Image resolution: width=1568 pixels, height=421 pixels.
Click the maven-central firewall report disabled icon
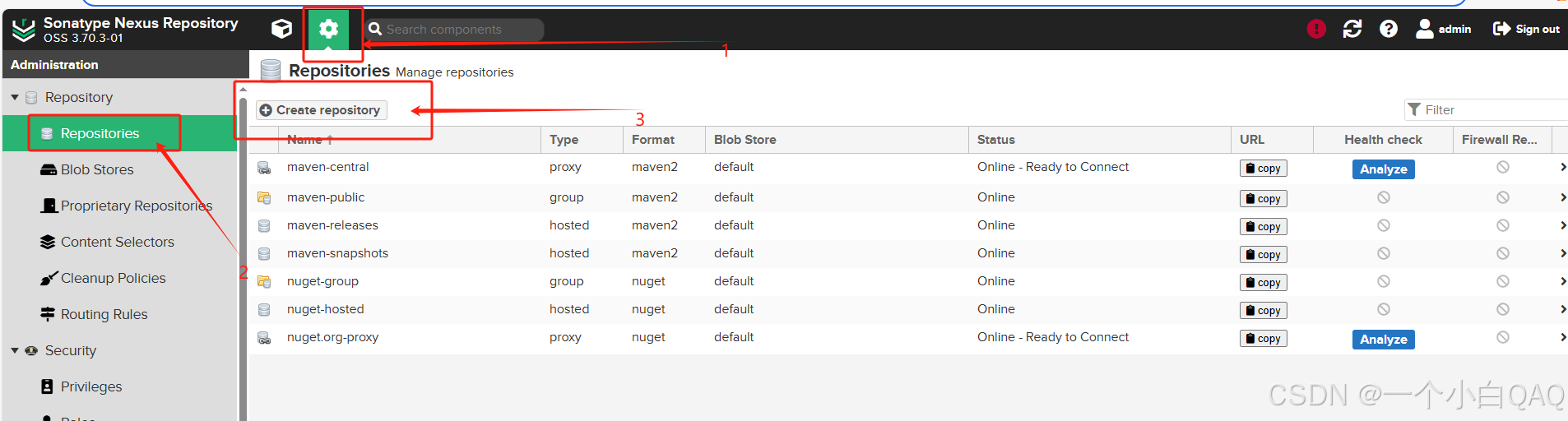point(1503,167)
